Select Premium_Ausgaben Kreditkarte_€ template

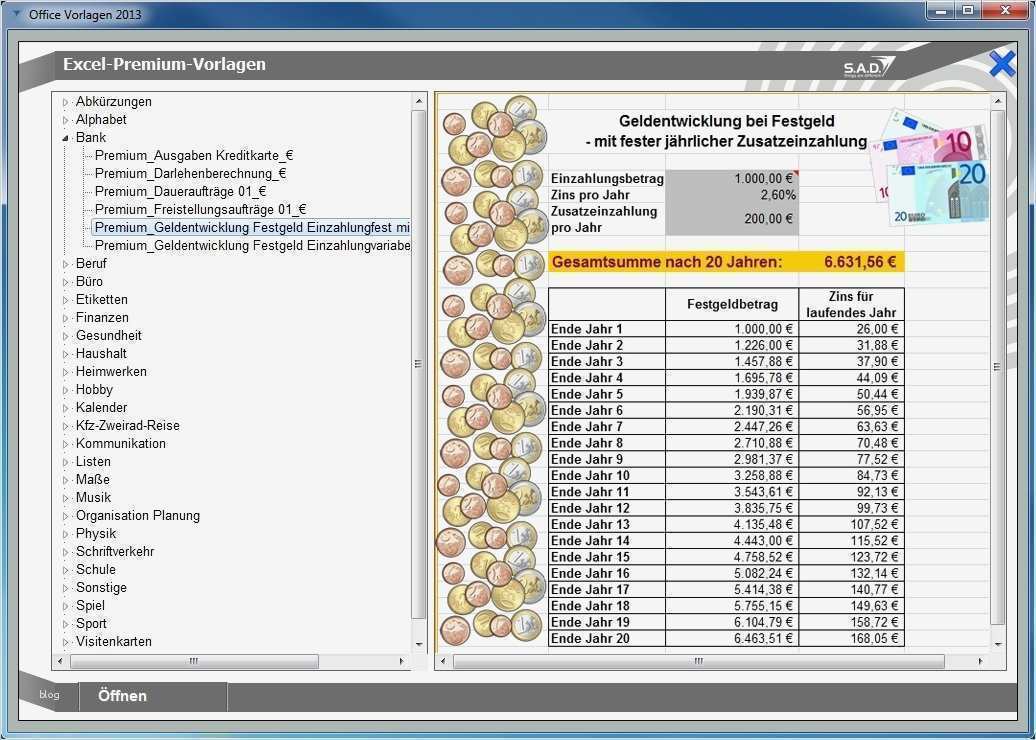coord(194,155)
